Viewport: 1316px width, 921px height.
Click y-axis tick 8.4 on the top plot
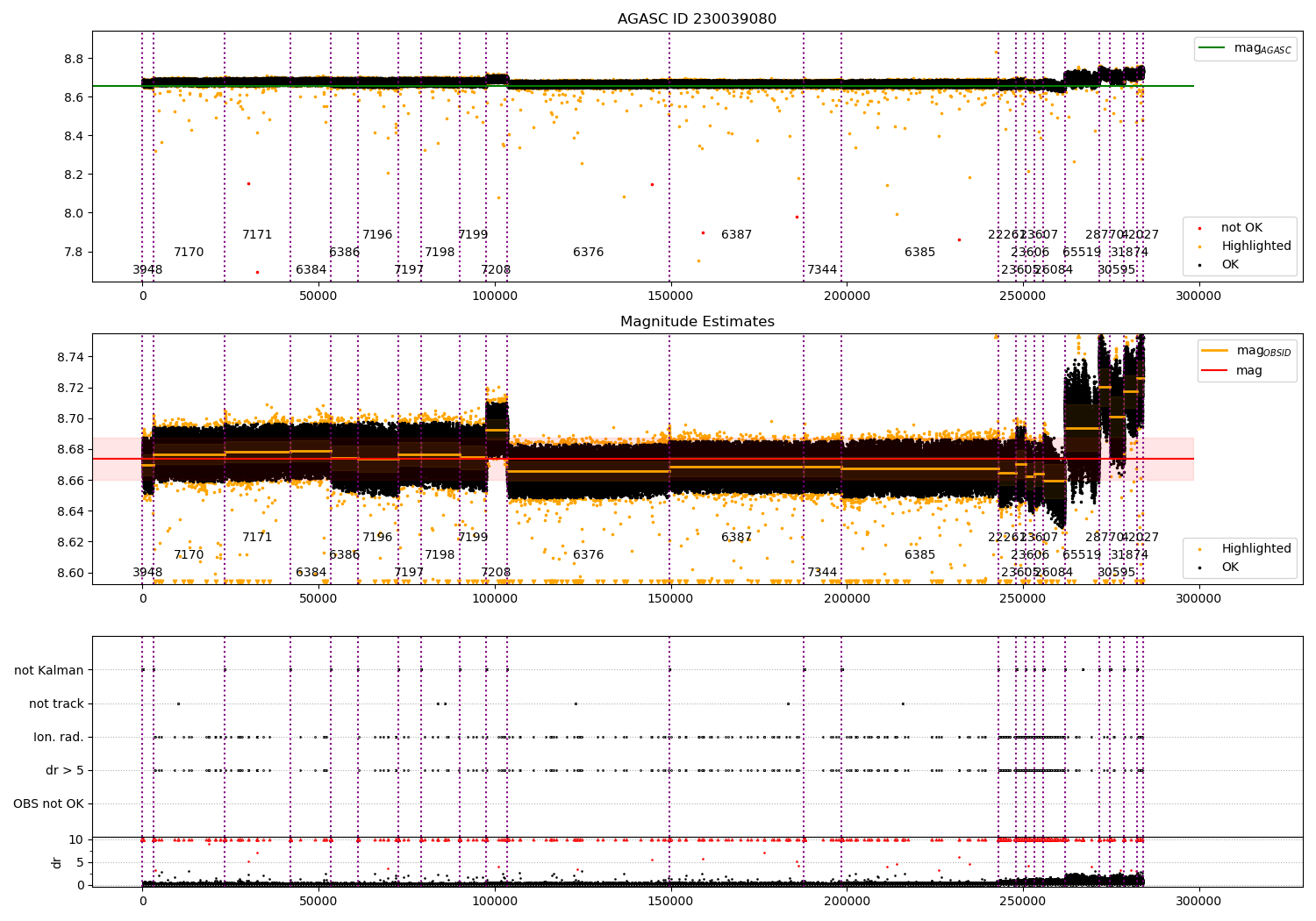(x=74, y=136)
